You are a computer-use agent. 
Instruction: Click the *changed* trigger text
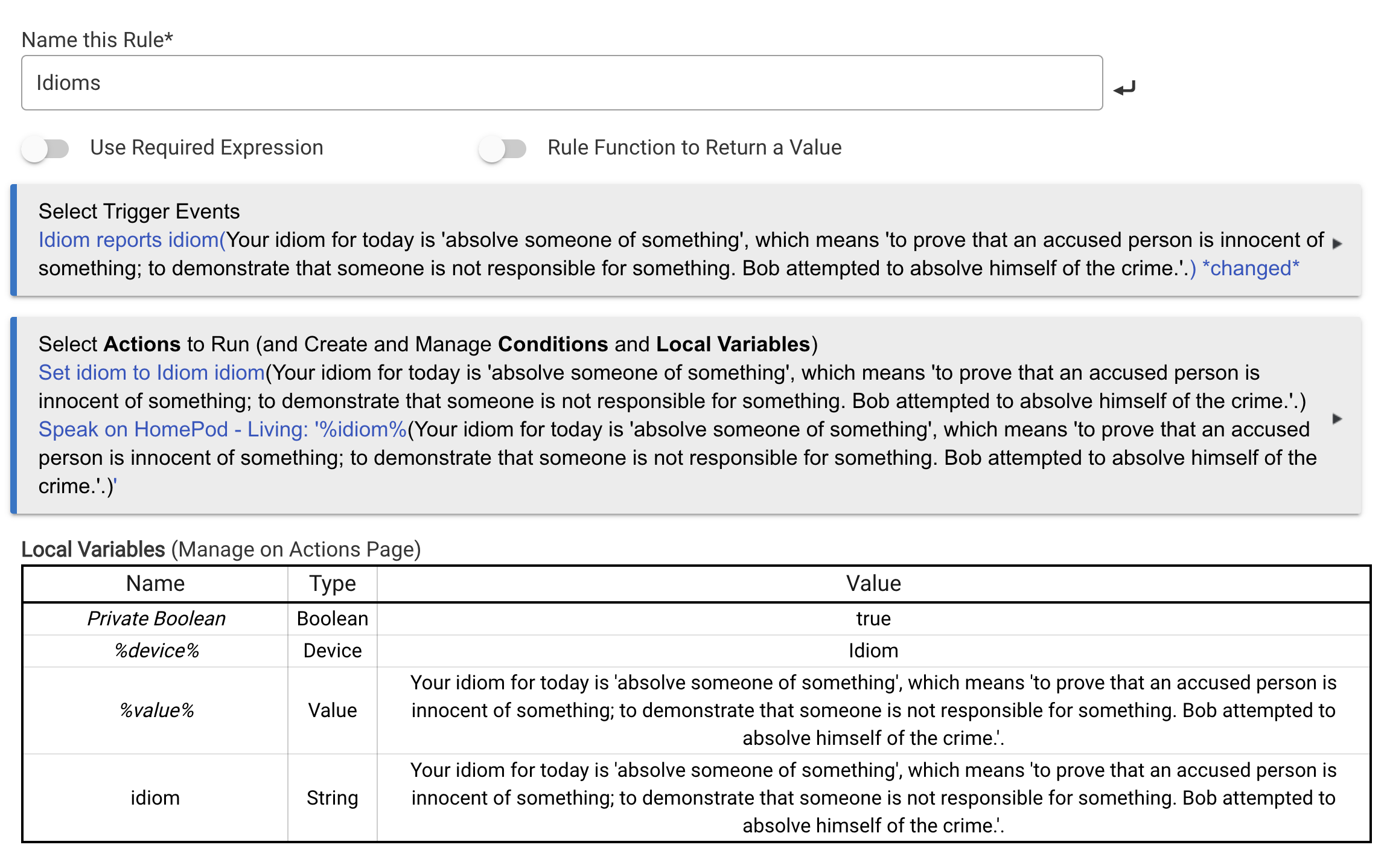click(1251, 268)
